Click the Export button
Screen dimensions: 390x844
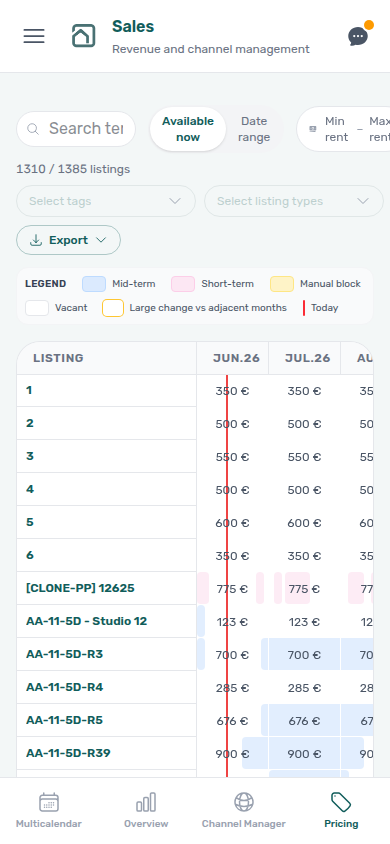click(x=68, y=240)
